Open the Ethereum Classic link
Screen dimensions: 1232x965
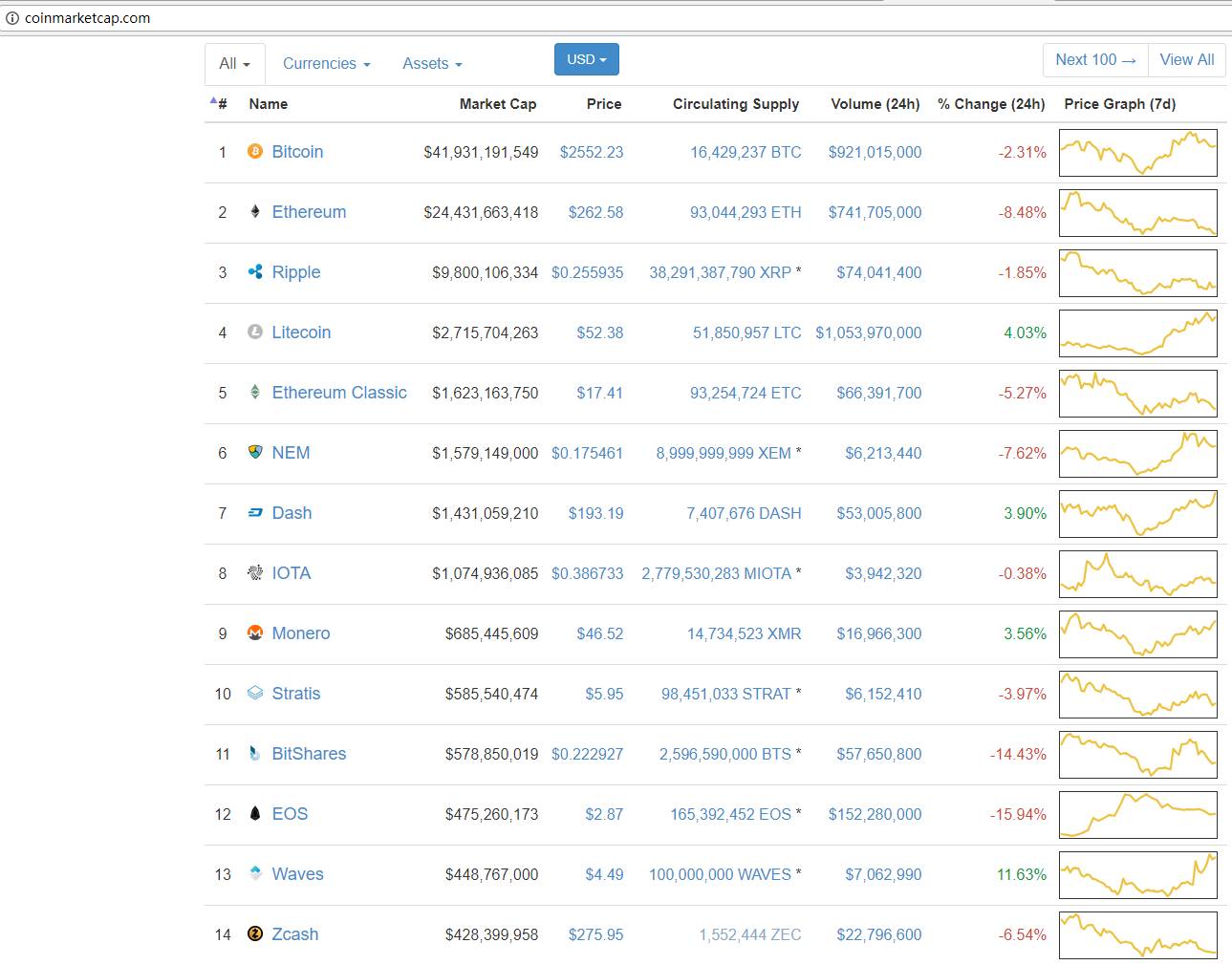pyautogui.click(x=339, y=392)
